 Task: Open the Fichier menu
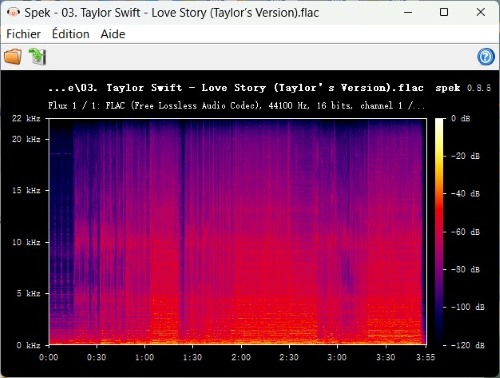(x=23, y=34)
